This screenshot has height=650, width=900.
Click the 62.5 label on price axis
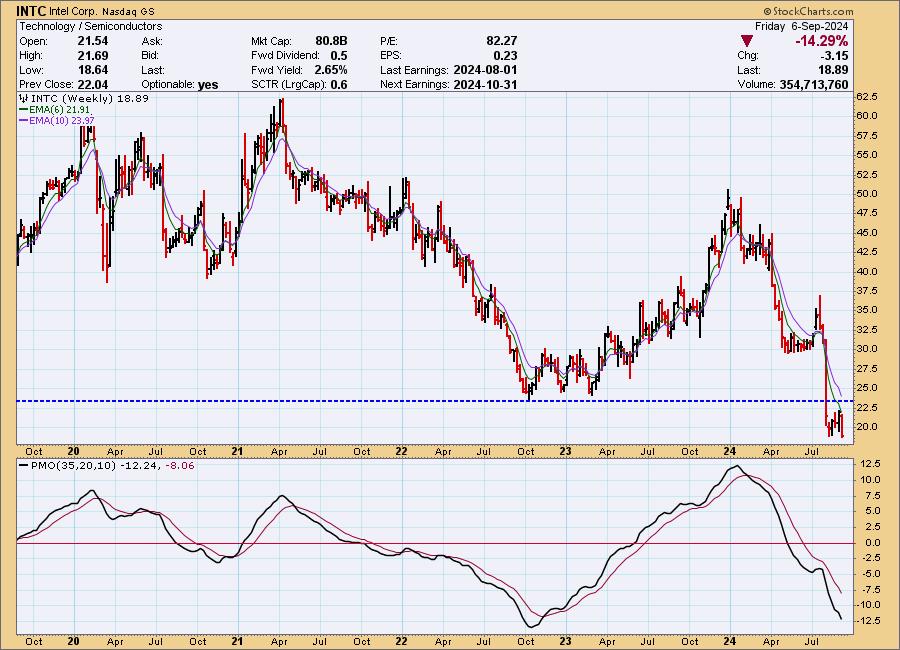(866, 97)
